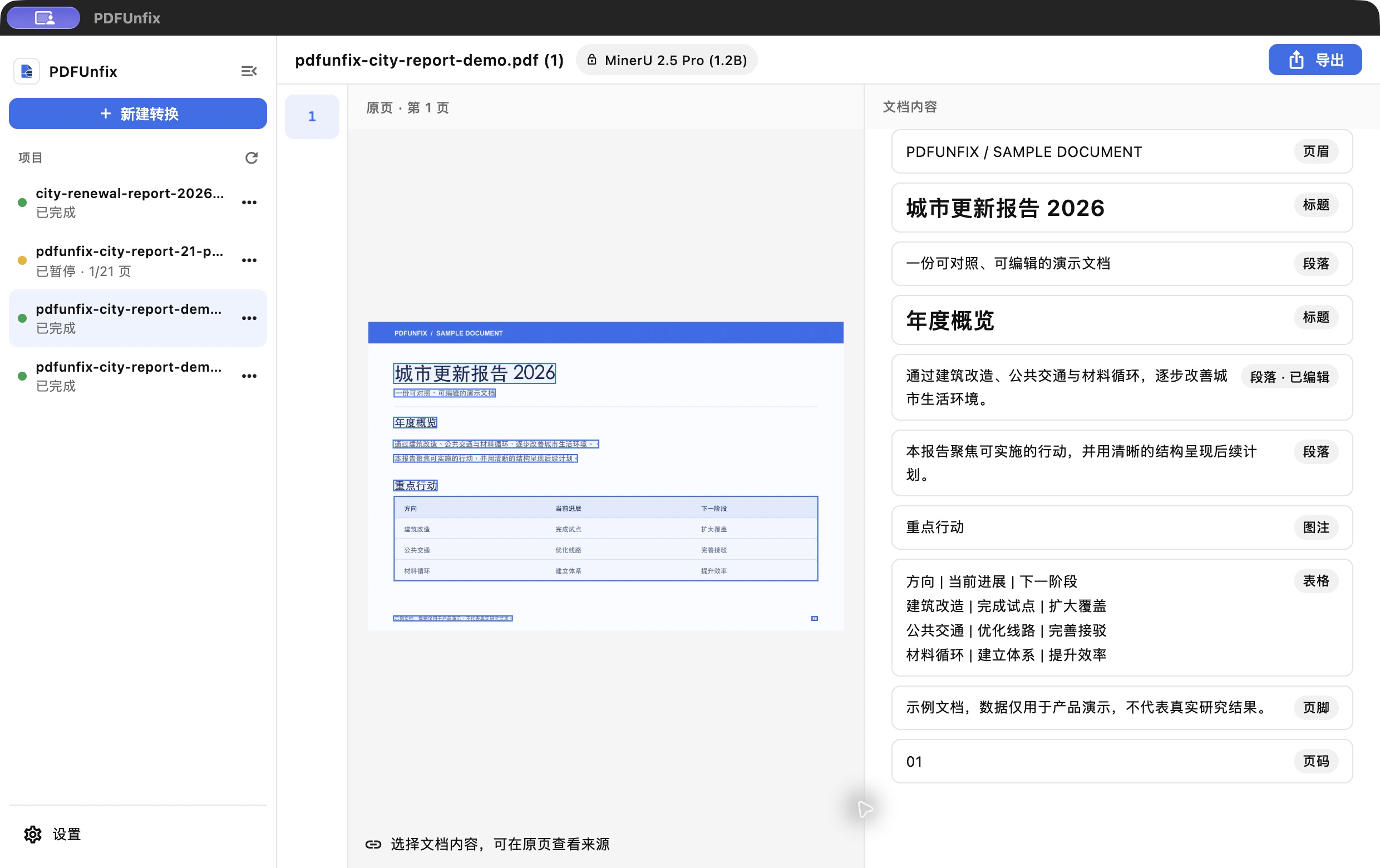Select page 1 thumbnail
1380x868 pixels.
[312, 116]
